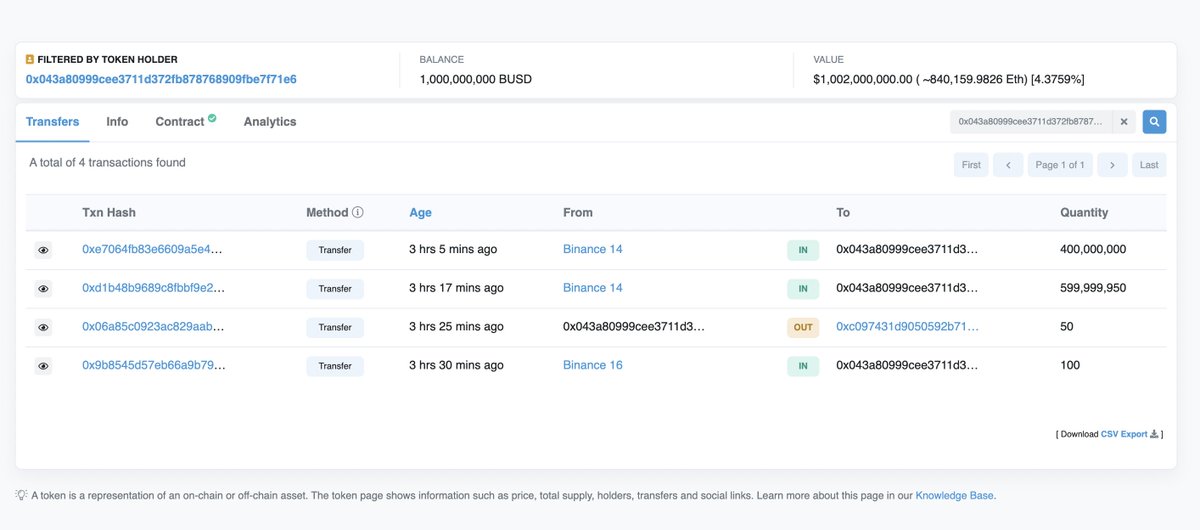Click age '3 hrs 5 mins ago'

point(453,249)
